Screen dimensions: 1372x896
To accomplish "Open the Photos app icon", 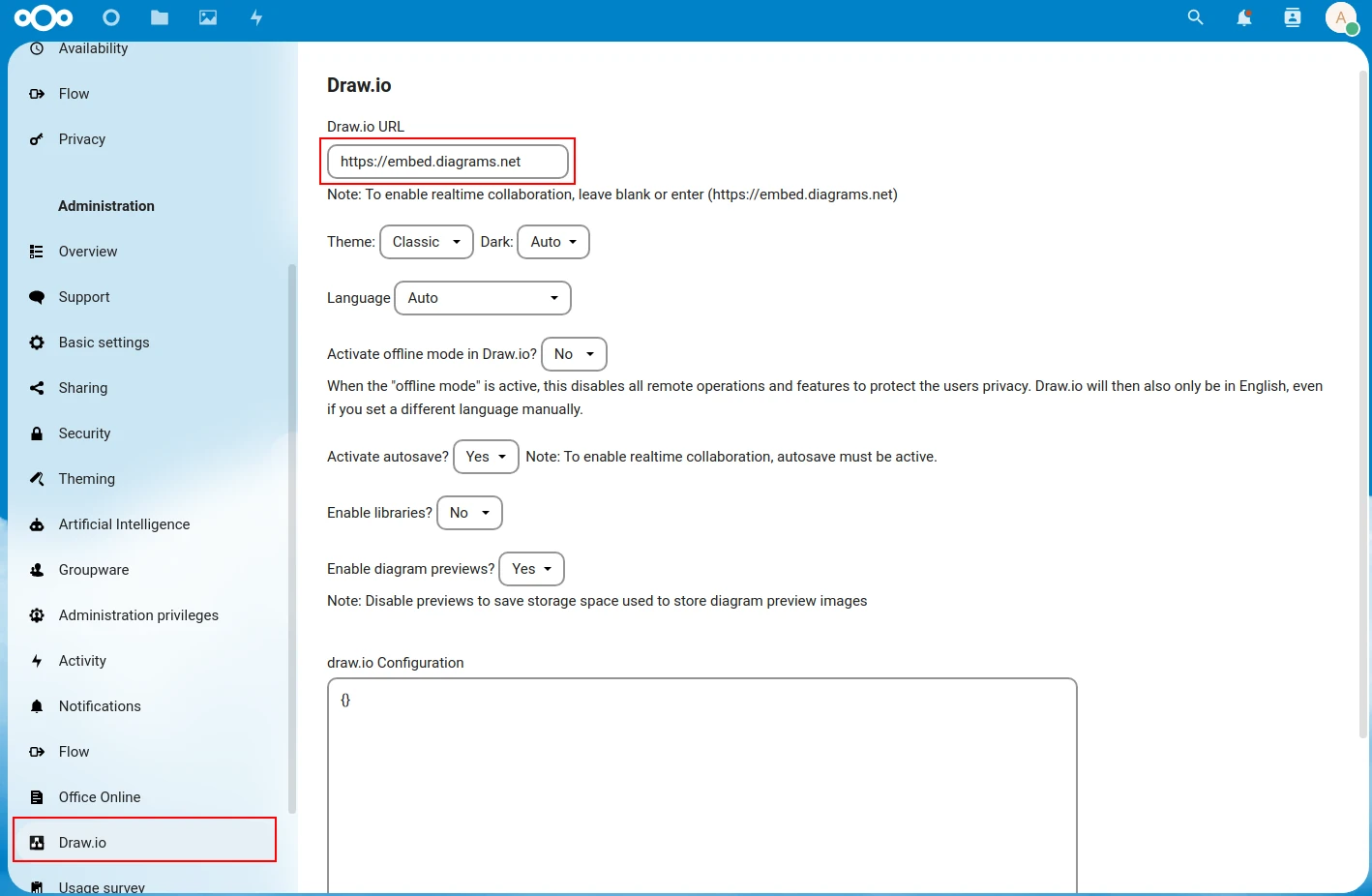I will [x=208, y=17].
